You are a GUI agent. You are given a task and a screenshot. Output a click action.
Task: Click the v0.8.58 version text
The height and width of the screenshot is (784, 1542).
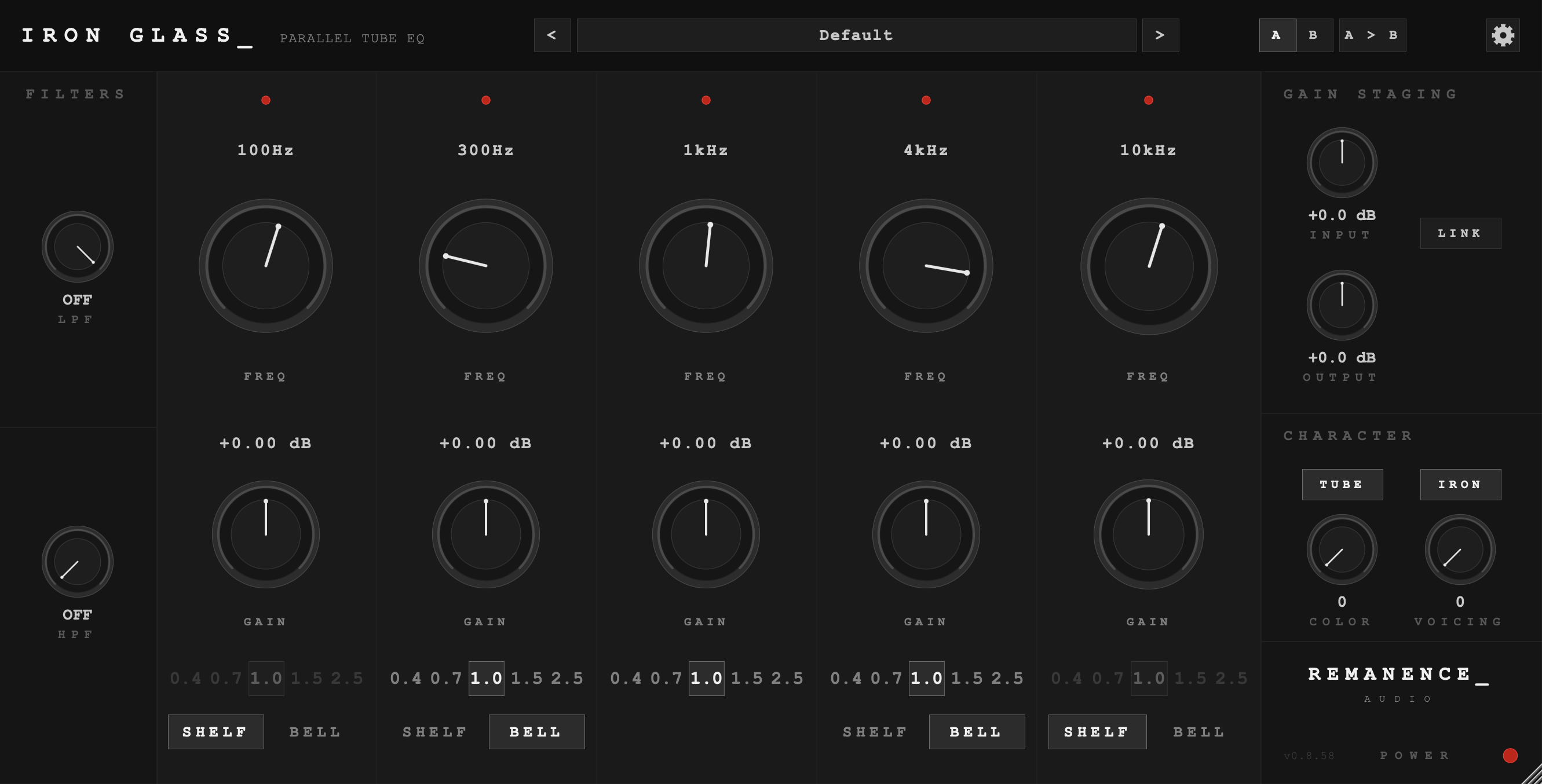(x=1309, y=756)
